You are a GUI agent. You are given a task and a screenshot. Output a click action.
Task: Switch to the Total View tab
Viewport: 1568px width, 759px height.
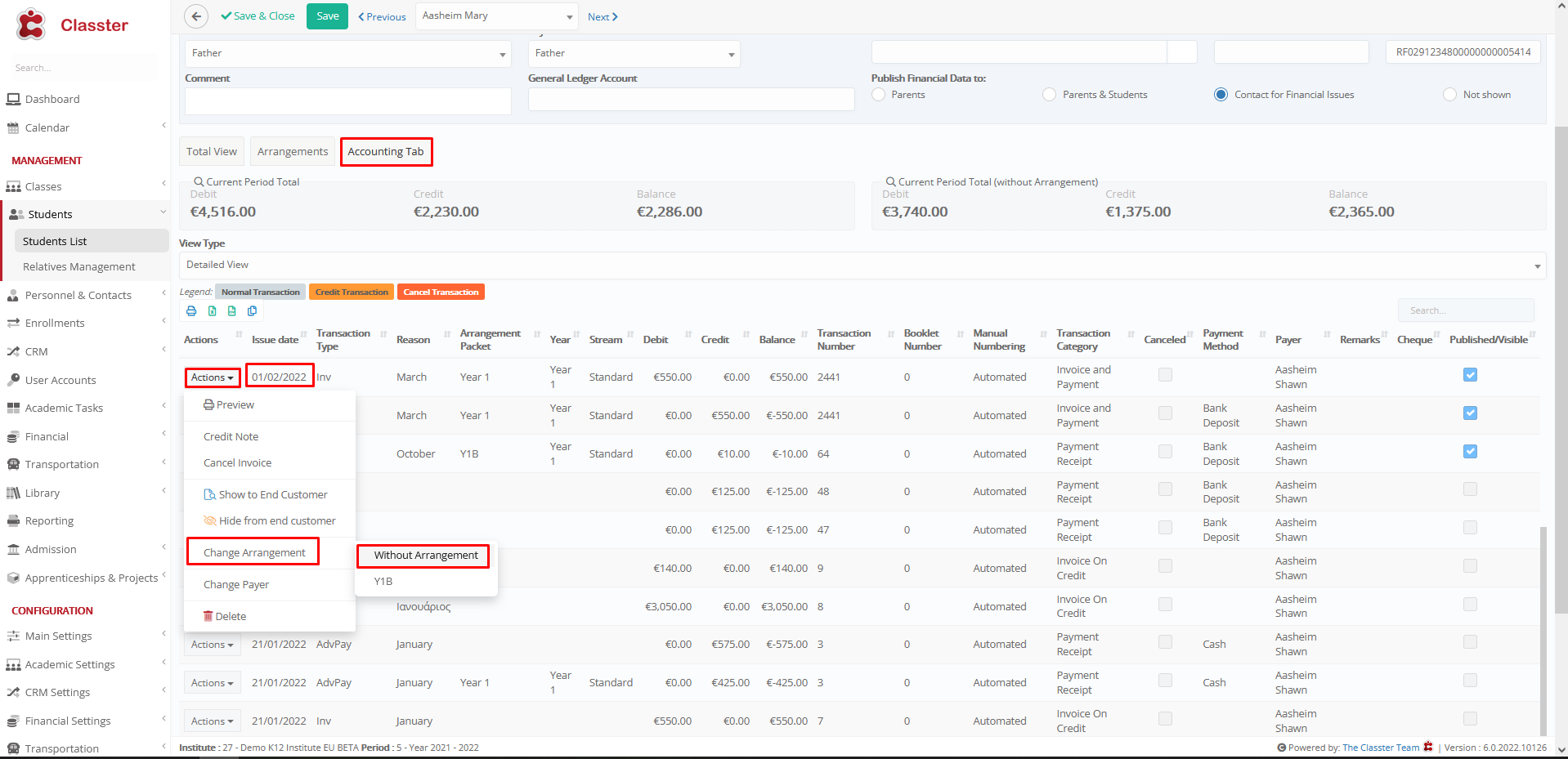pos(212,152)
